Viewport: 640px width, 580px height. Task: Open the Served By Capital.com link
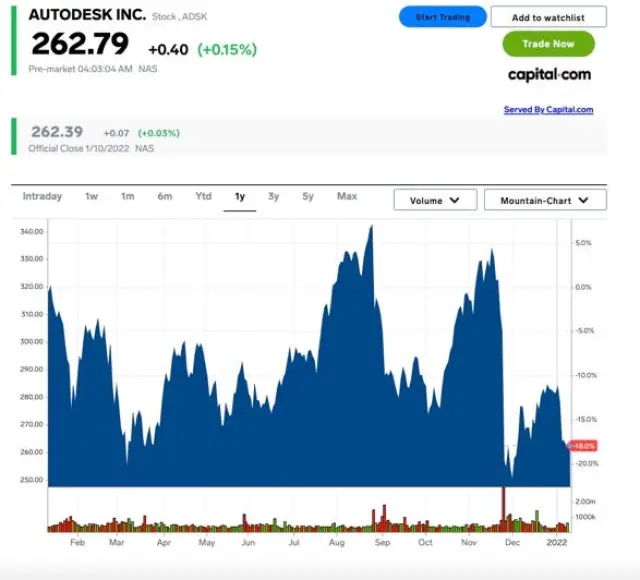tap(548, 110)
